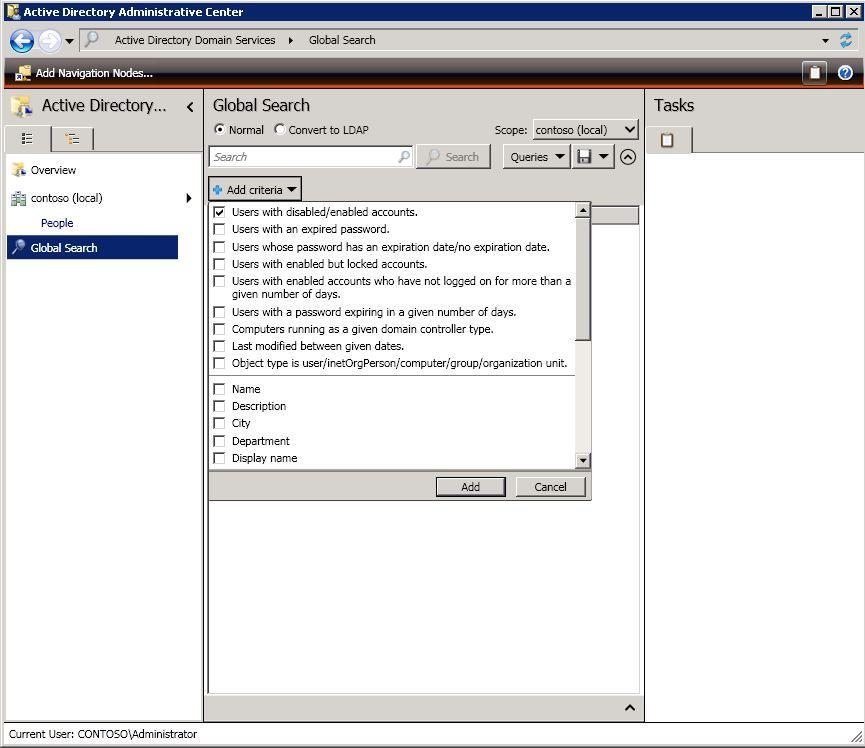Open People node in navigation
The width and height of the screenshot is (865, 748).
pyautogui.click(x=57, y=223)
